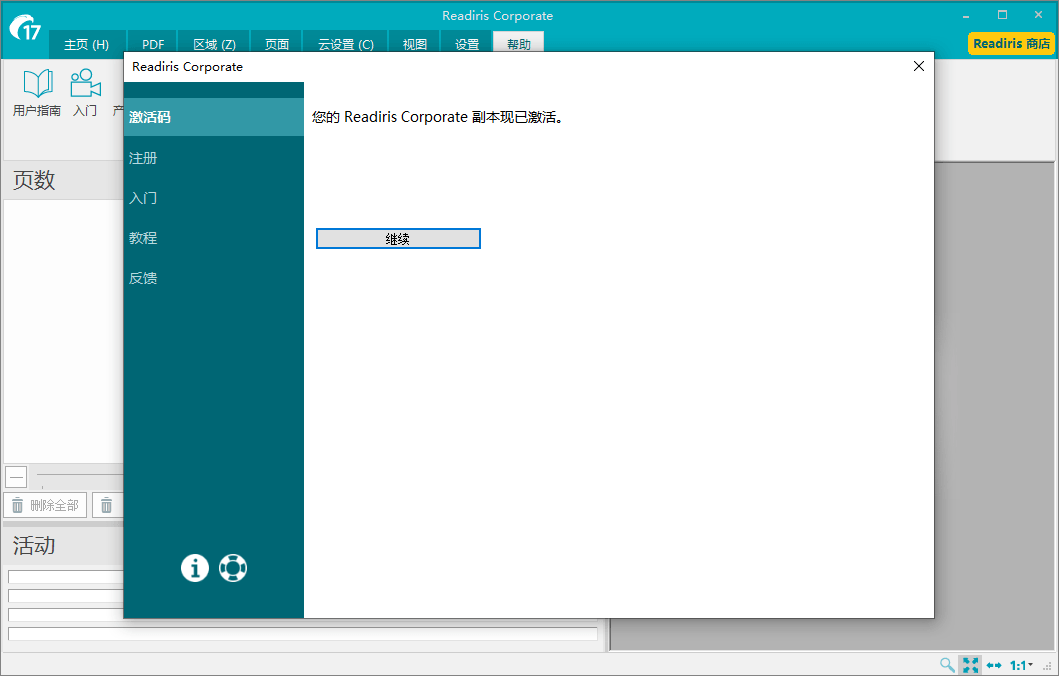Click the Readiris 17 application logo
The width and height of the screenshot is (1059, 676).
point(25,28)
